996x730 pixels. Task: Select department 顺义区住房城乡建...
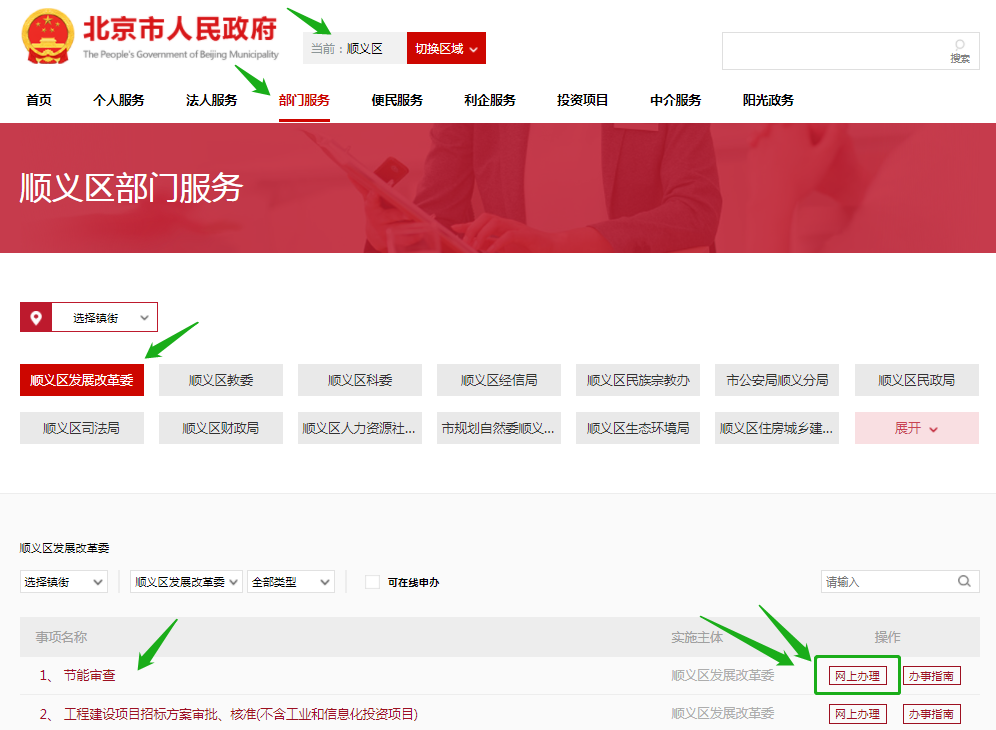tap(777, 428)
